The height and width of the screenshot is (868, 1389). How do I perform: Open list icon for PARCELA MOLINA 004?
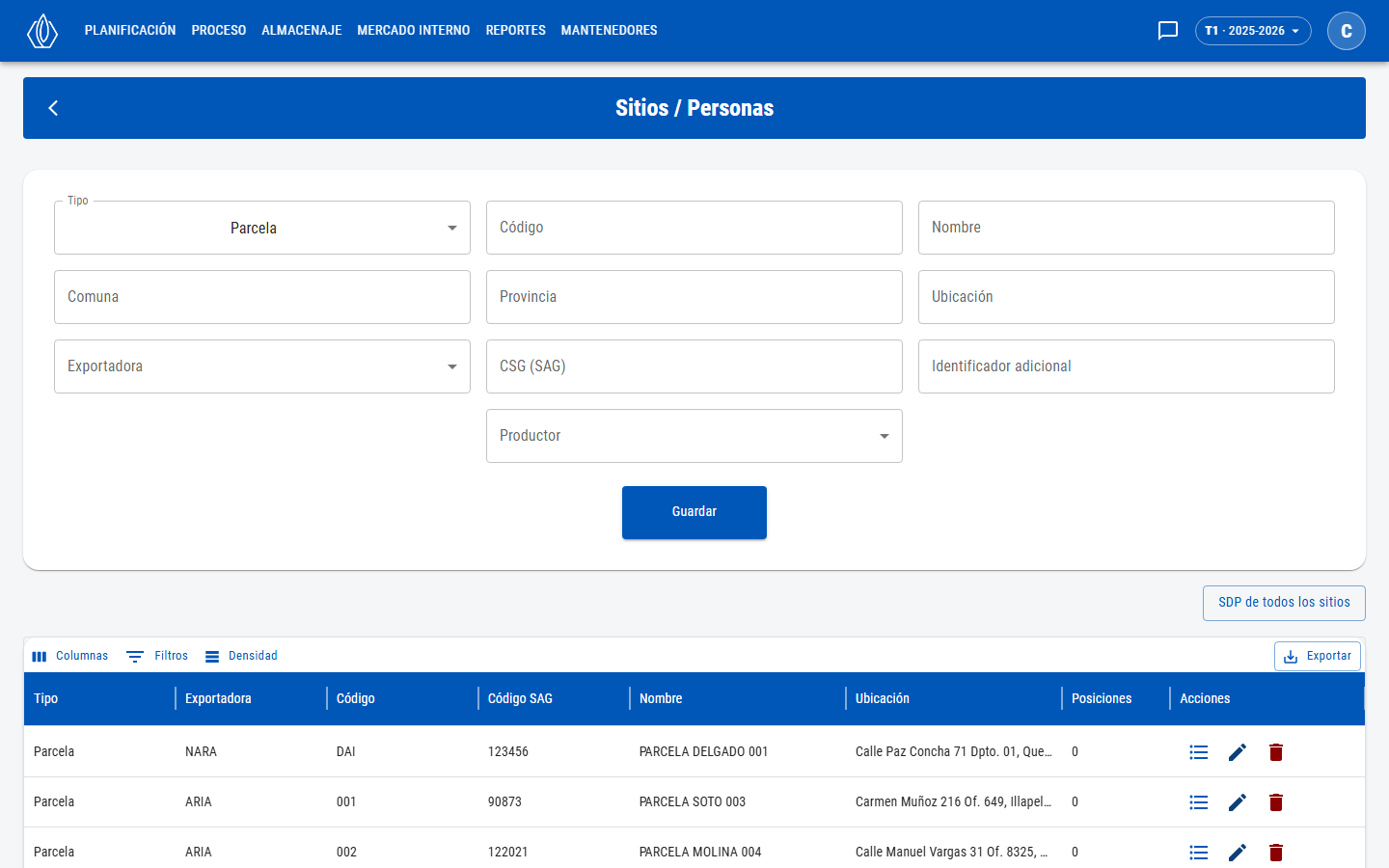click(x=1199, y=853)
